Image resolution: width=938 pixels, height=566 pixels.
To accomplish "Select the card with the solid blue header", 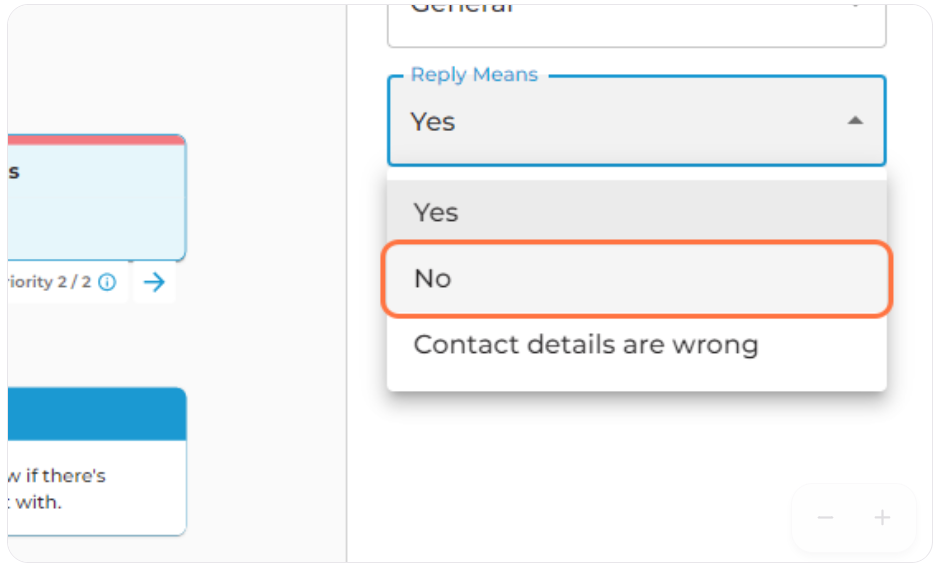I will click(x=96, y=461).
